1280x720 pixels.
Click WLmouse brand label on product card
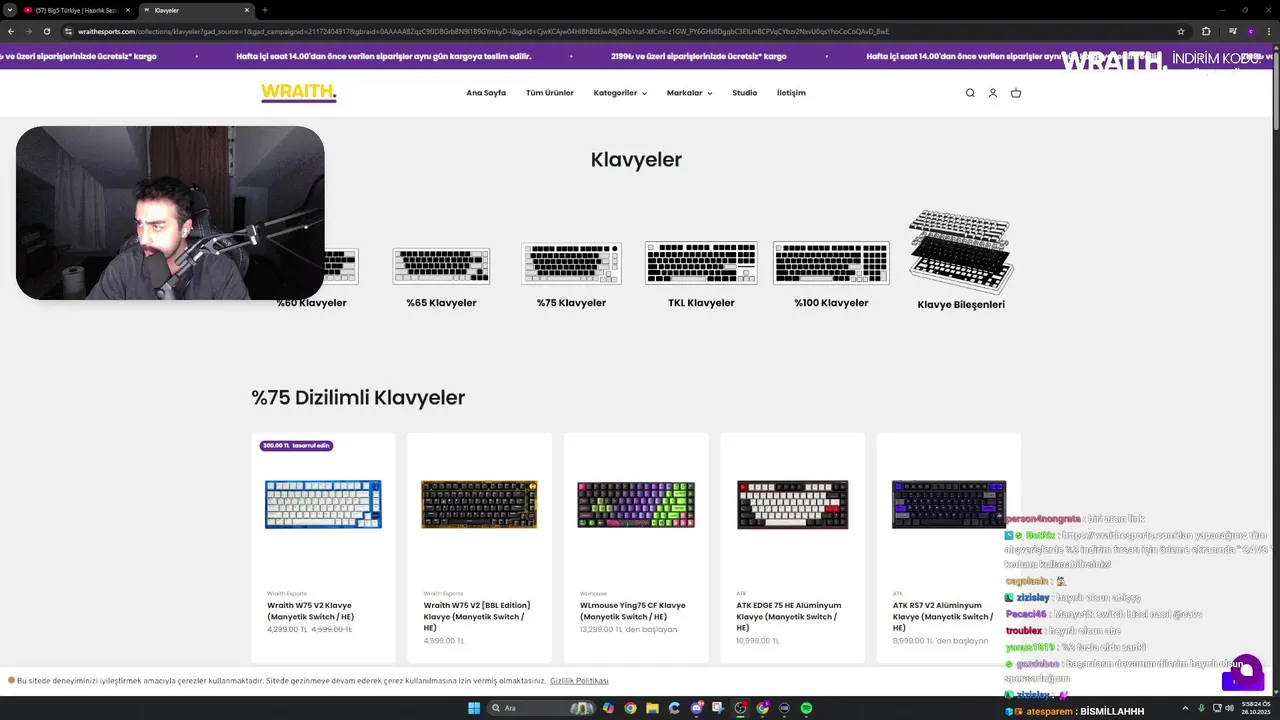(x=593, y=594)
